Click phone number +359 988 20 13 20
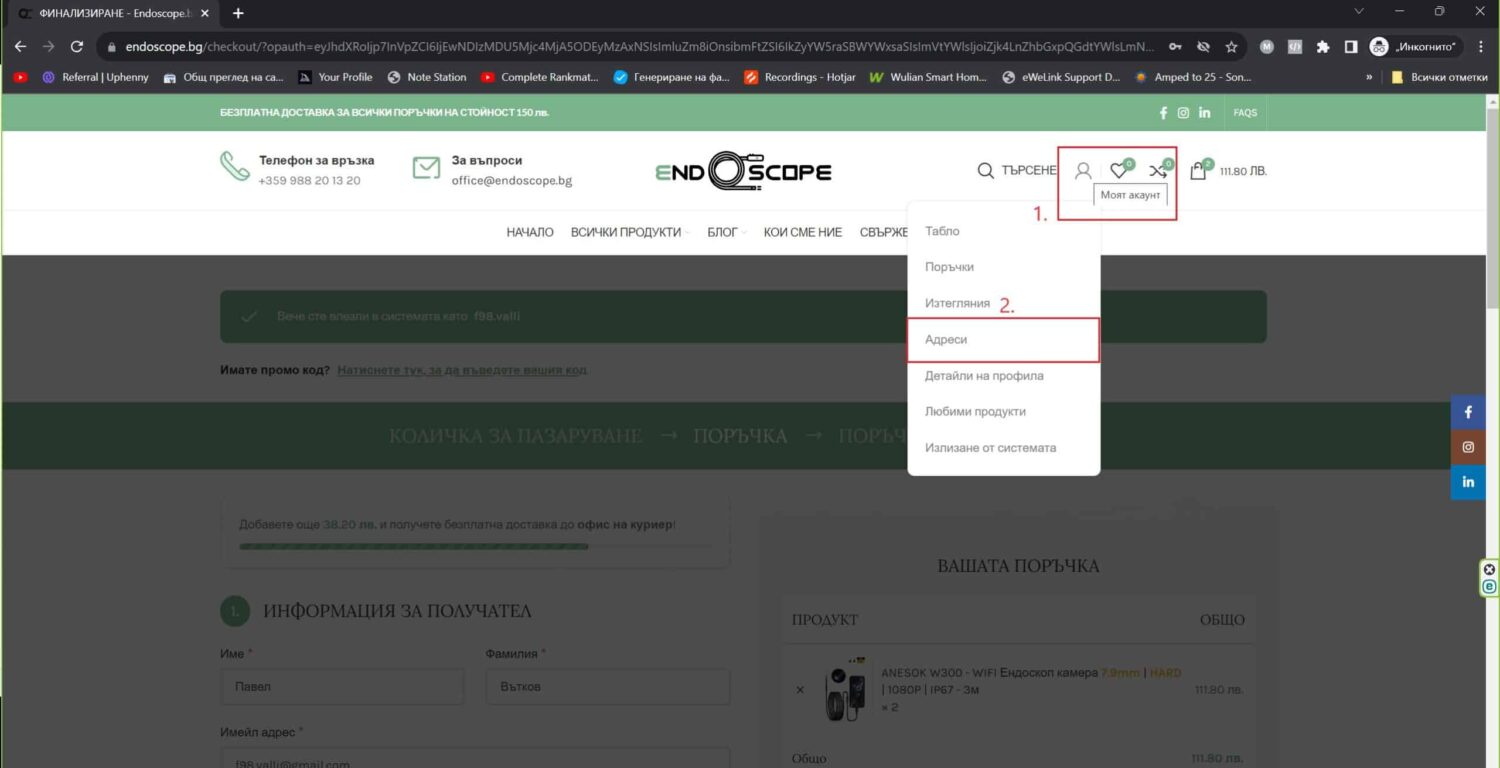 [x=309, y=181]
